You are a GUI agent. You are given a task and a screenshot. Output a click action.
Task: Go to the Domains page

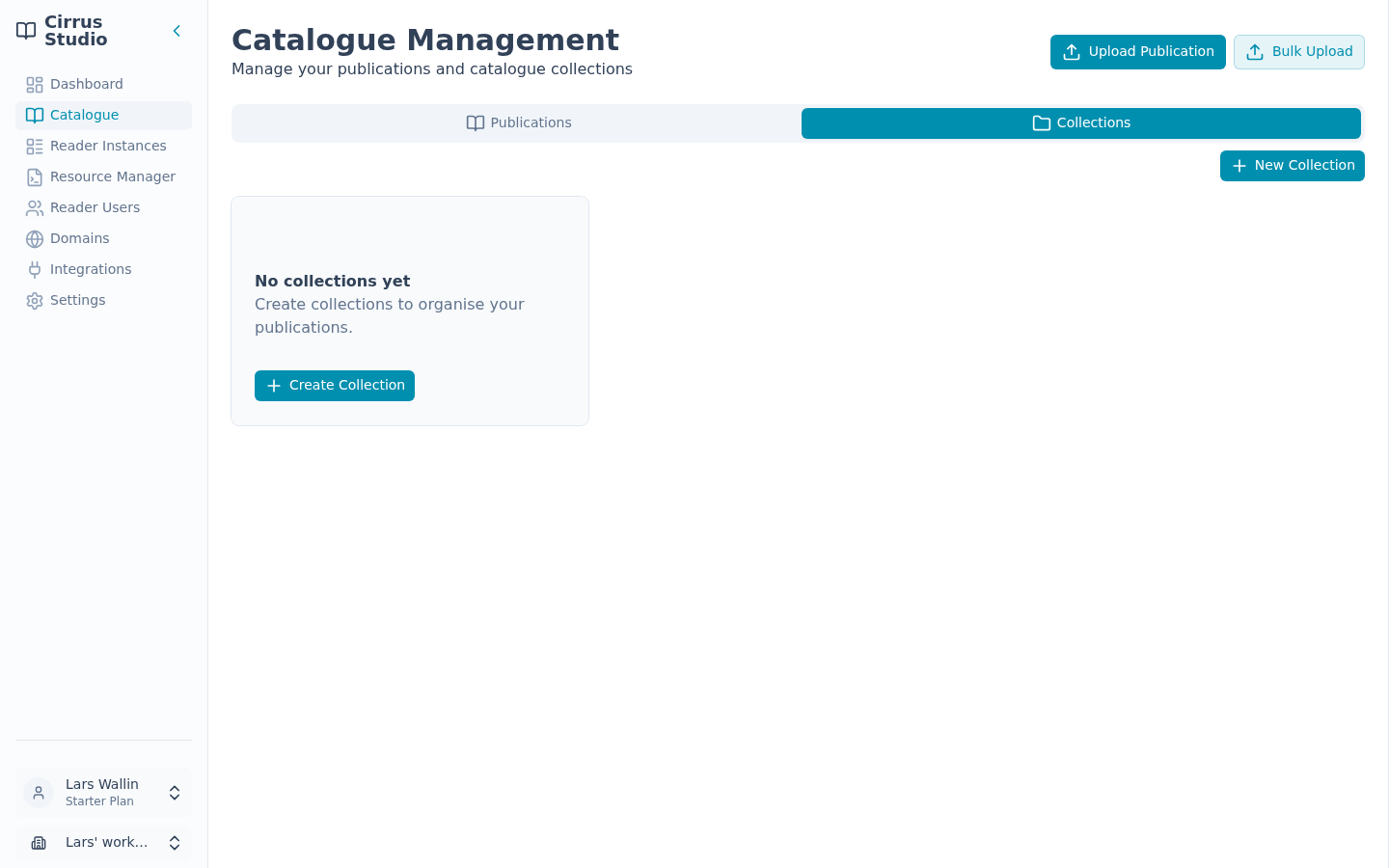[103, 239]
